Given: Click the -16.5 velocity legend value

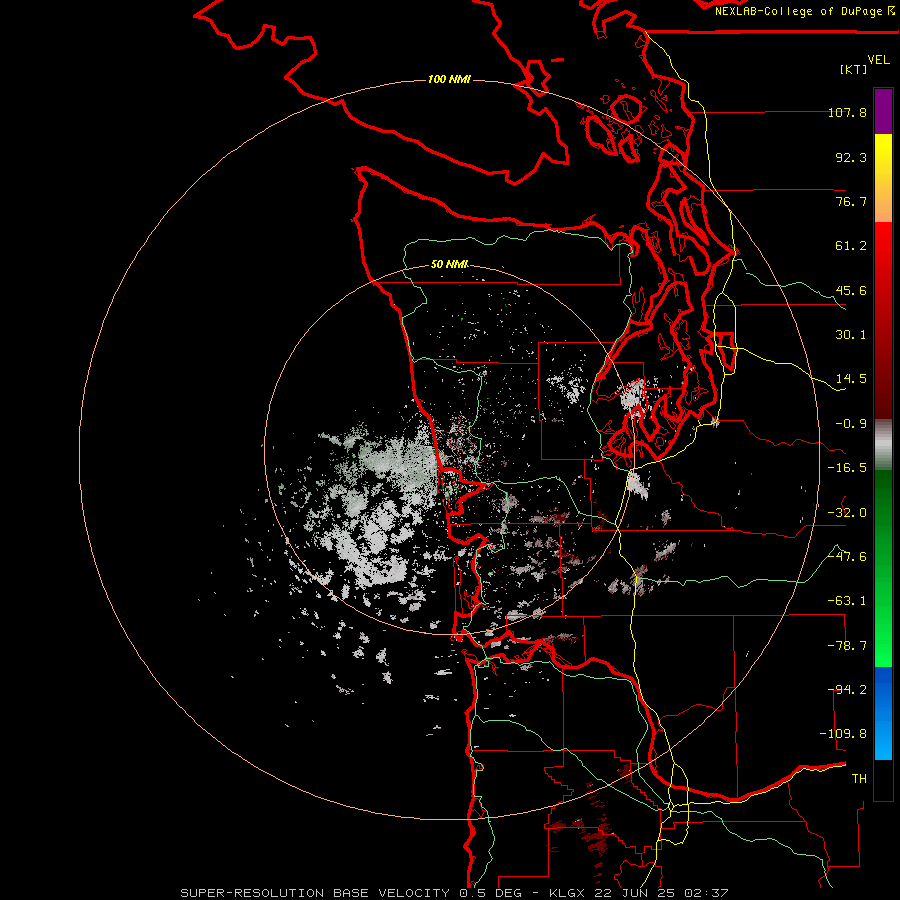Looking at the screenshot, I should [847, 468].
